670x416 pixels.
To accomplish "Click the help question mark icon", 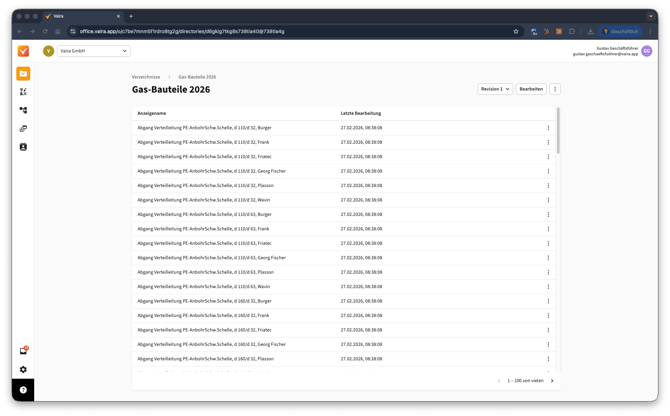I will click(23, 390).
